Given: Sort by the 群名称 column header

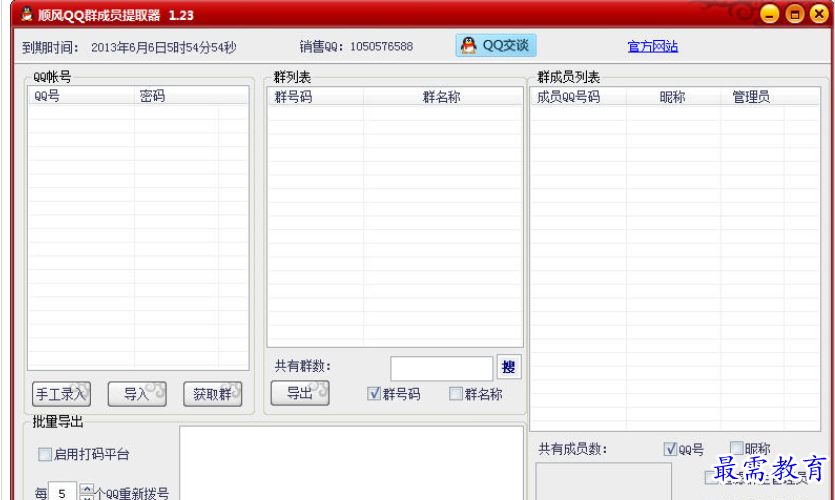Looking at the screenshot, I should [443, 97].
